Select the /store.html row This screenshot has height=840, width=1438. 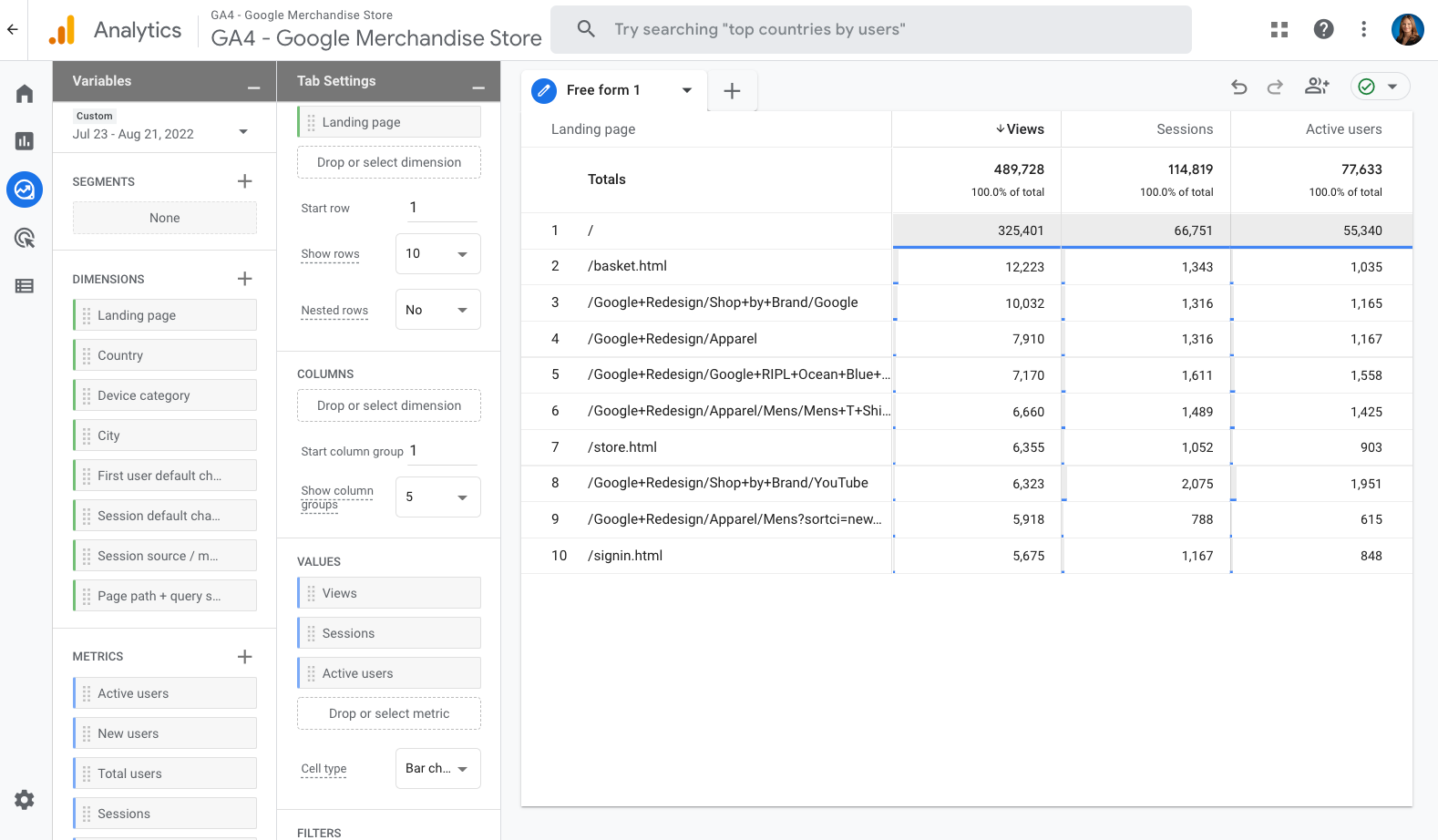(x=967, y=447)
